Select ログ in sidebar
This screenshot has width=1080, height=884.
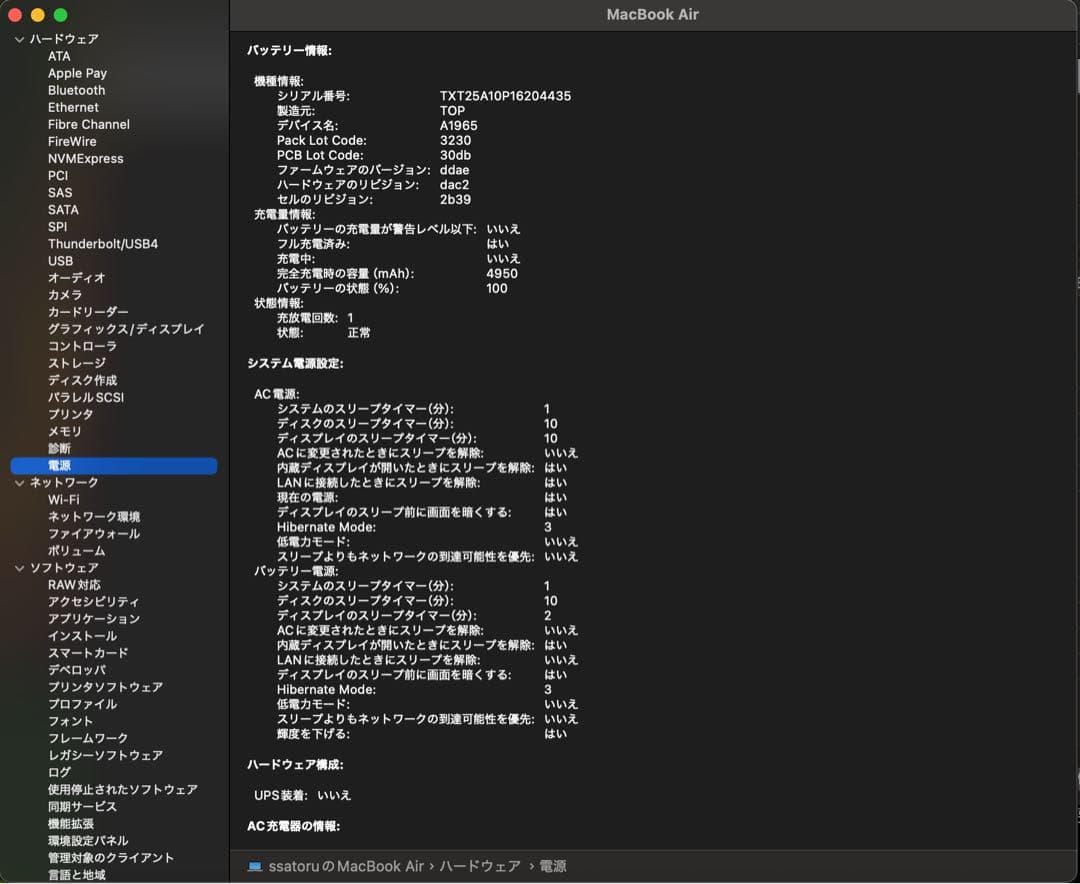[x=59, y=772]
